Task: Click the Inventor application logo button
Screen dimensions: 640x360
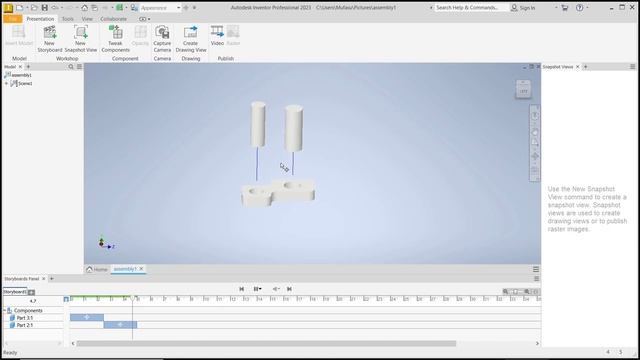Action: click(8, 7)
